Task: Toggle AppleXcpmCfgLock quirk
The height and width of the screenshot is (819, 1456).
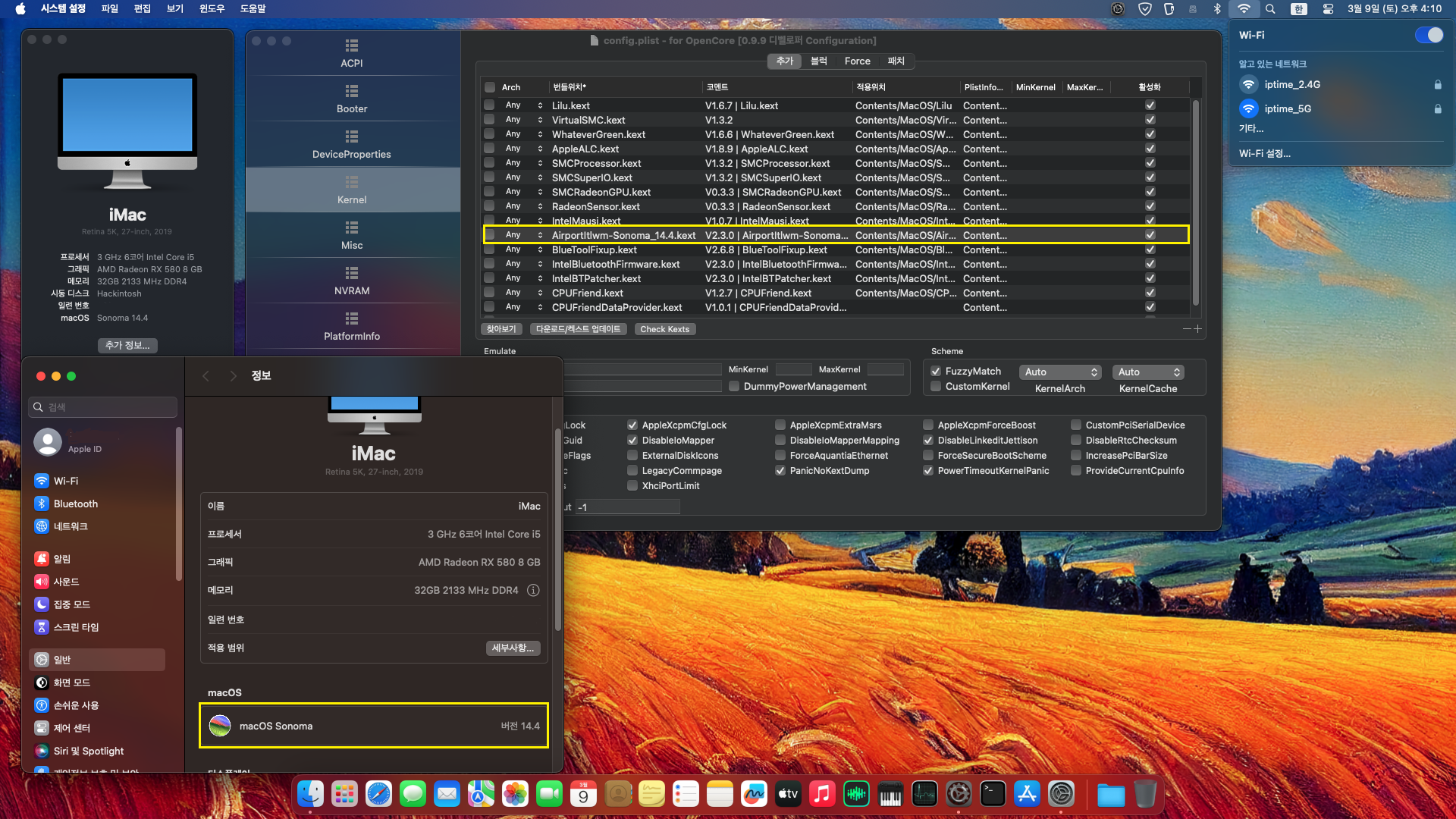Action: 632,425
